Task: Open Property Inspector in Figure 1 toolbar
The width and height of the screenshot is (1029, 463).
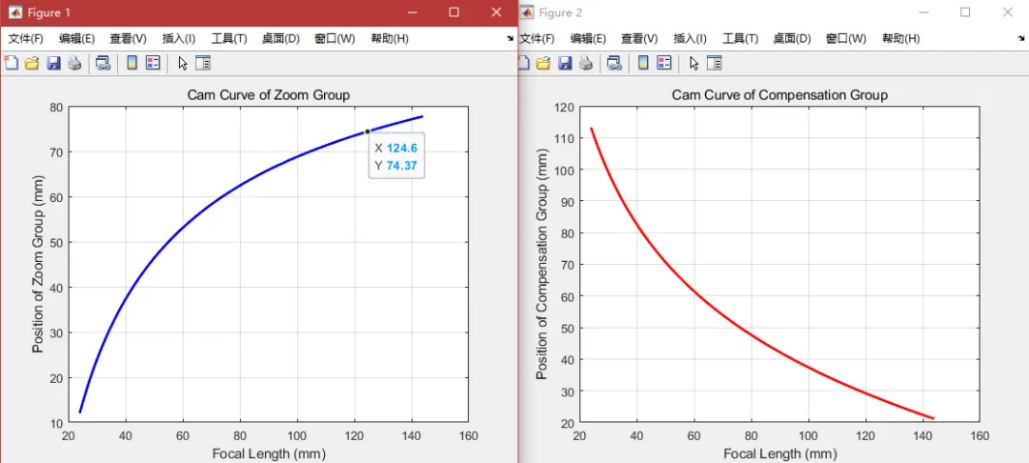Action: [203, 63]
